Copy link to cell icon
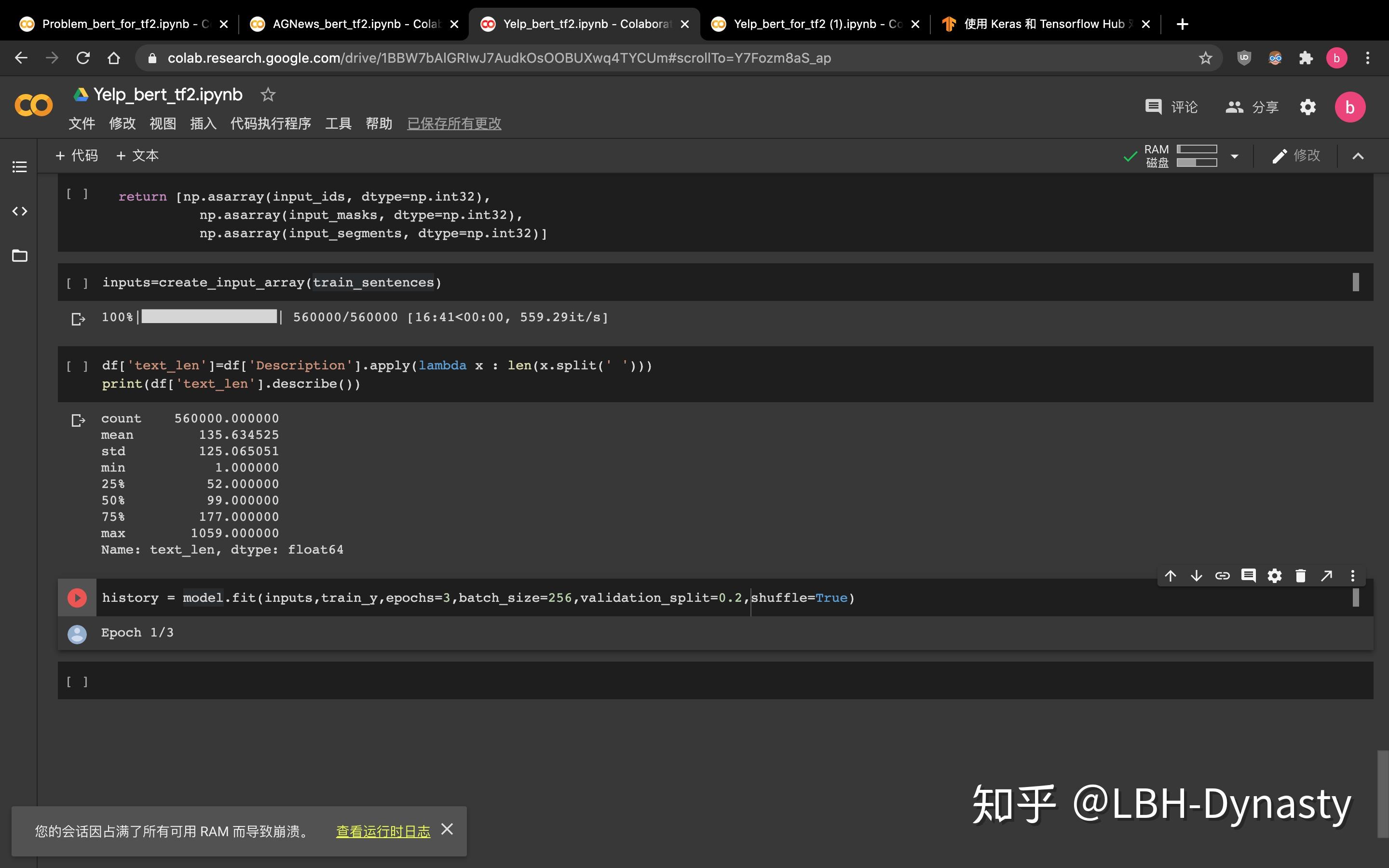 (1223, 576)
